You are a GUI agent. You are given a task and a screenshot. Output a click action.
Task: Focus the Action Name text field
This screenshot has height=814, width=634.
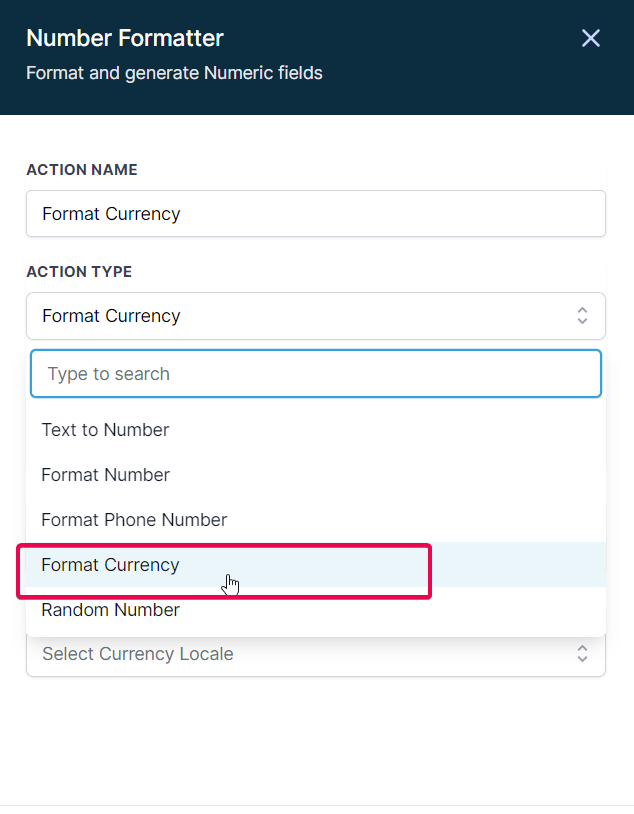click(316, 213)
